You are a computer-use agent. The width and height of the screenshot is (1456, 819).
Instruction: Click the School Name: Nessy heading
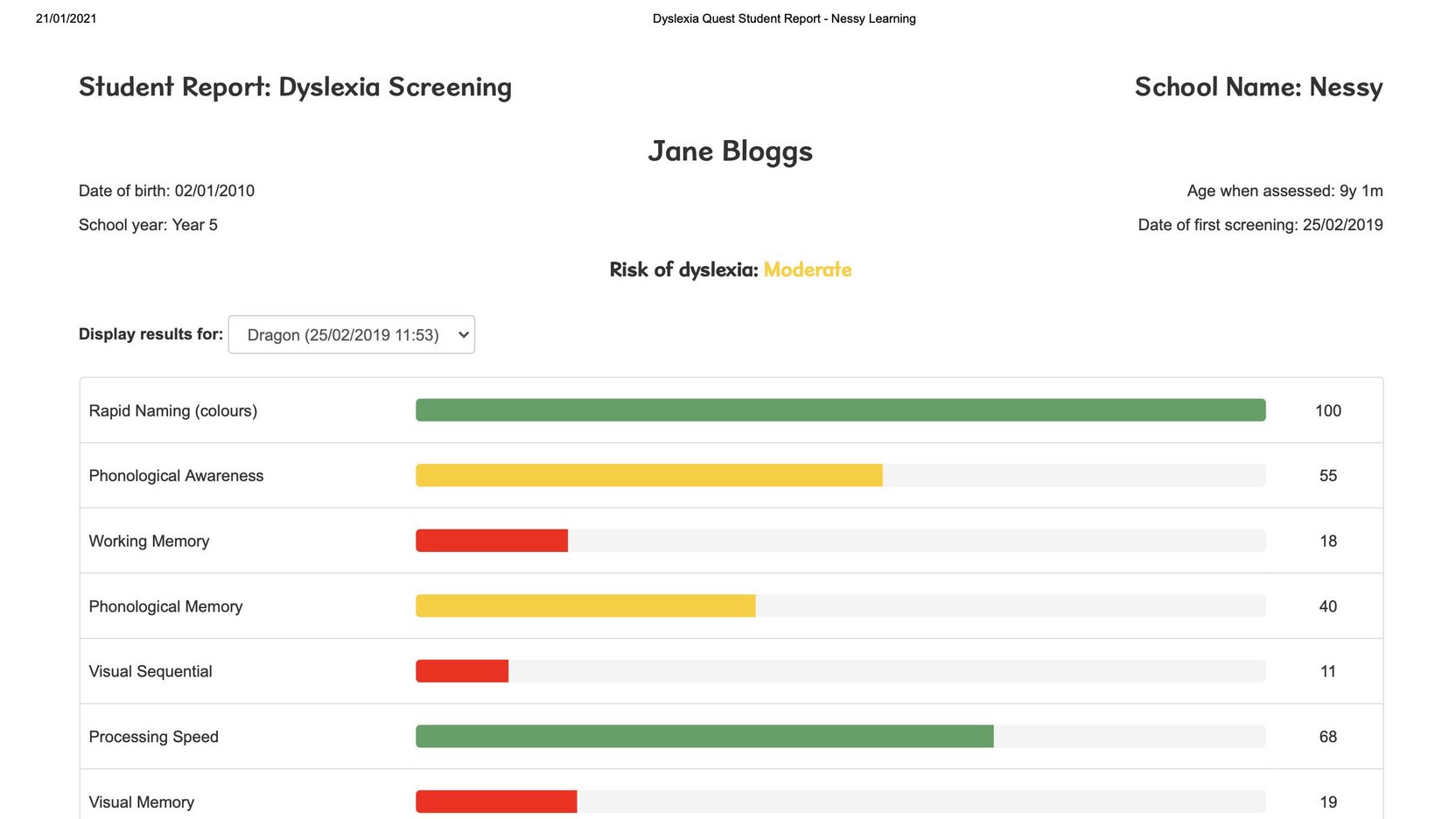1259,87
